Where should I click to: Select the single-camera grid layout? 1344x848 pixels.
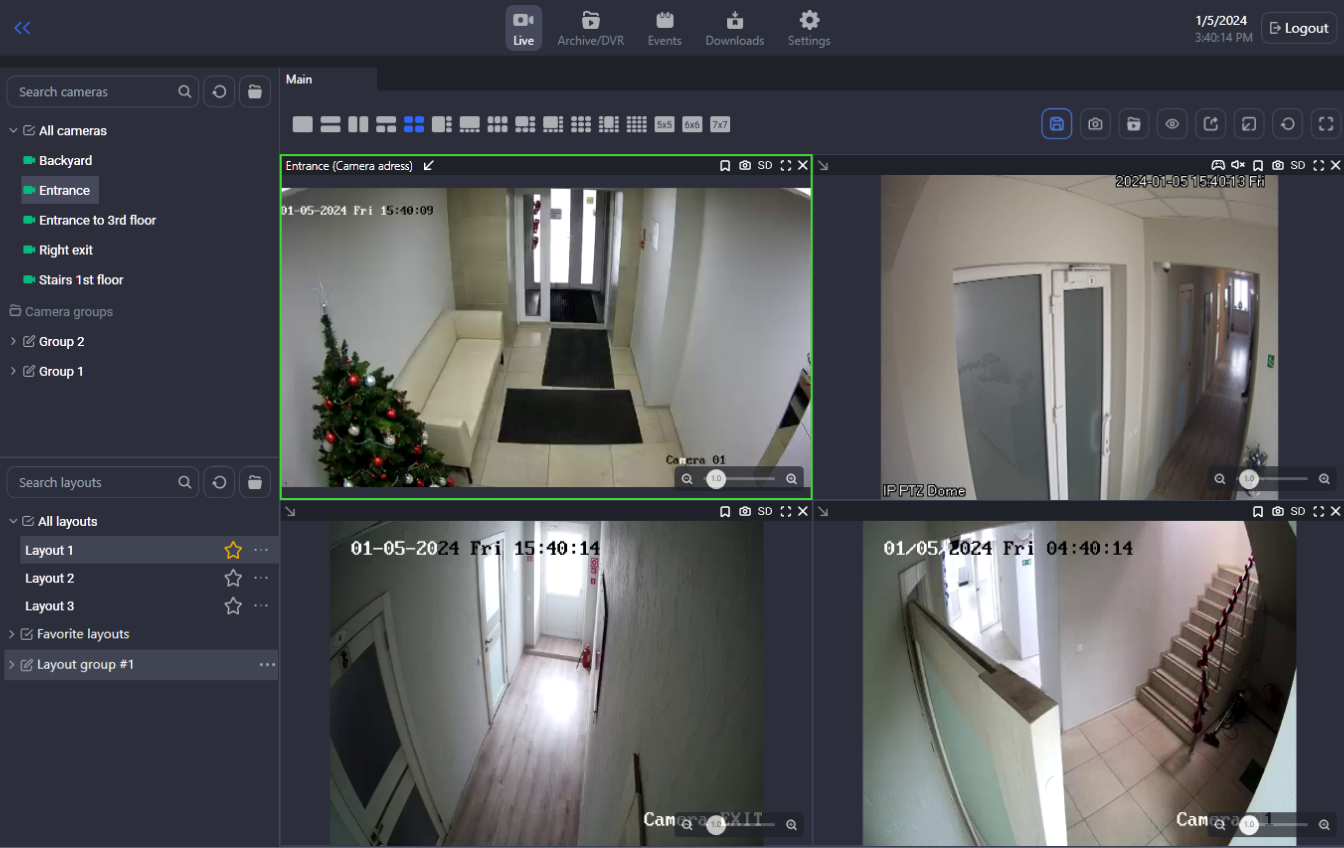click(303, 124)
